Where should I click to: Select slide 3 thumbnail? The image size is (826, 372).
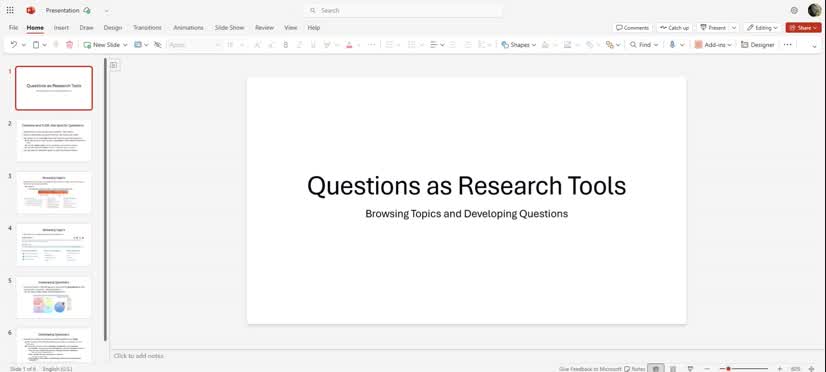tap(54, 192)
